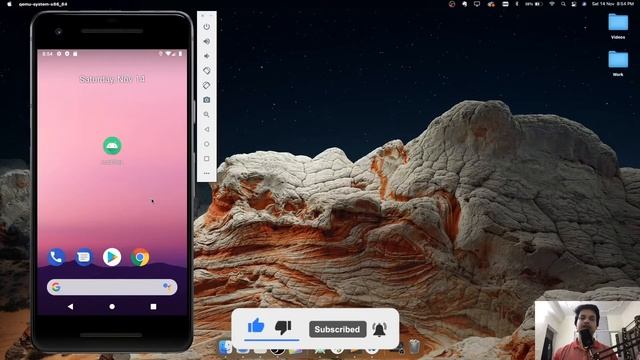Click the emulator power button icon
Image resolution: width=640 pixels, height=360 pixels.
click(x=207, y=27)
